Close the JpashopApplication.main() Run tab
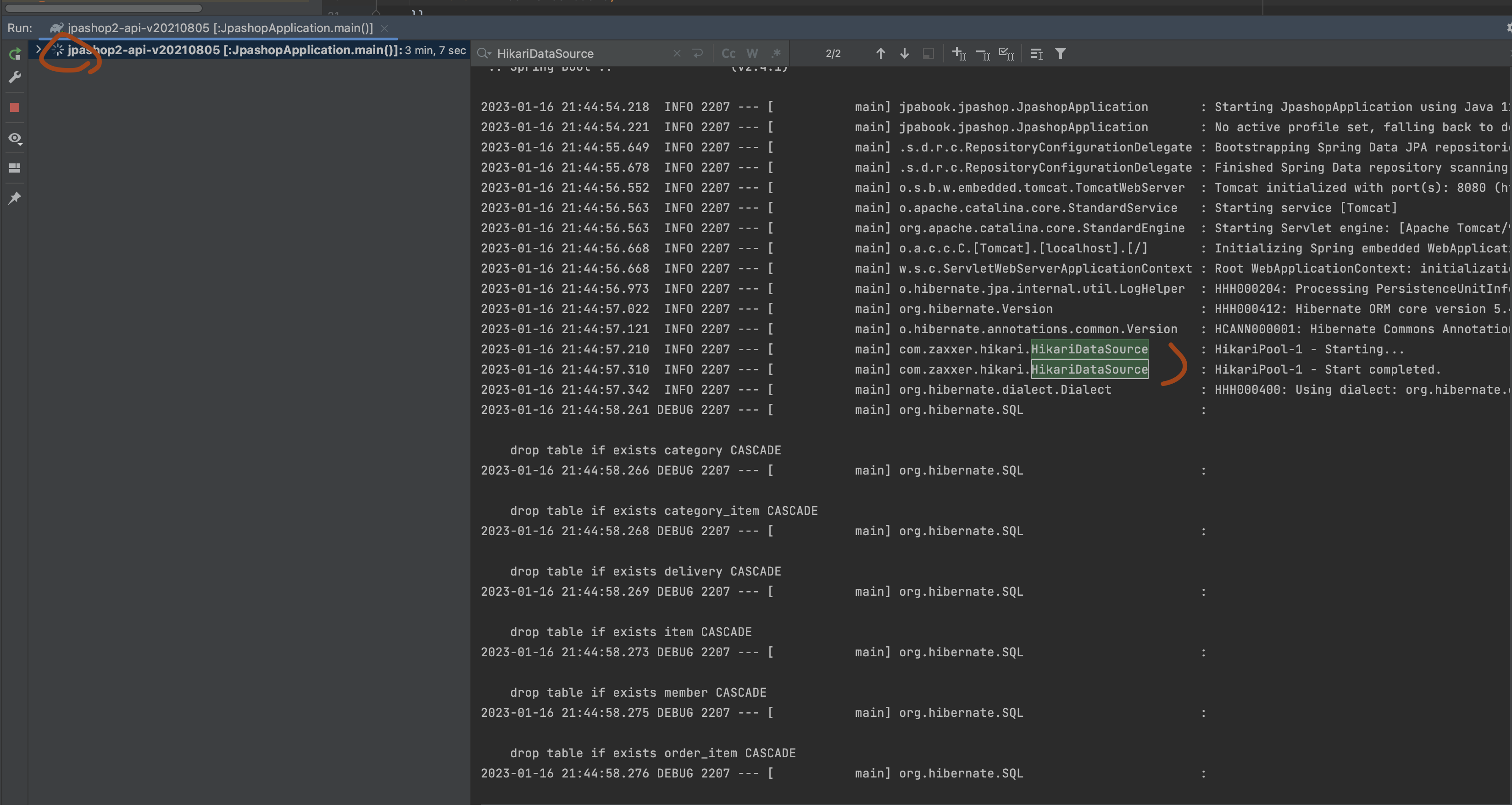 (x=384, y=28)
